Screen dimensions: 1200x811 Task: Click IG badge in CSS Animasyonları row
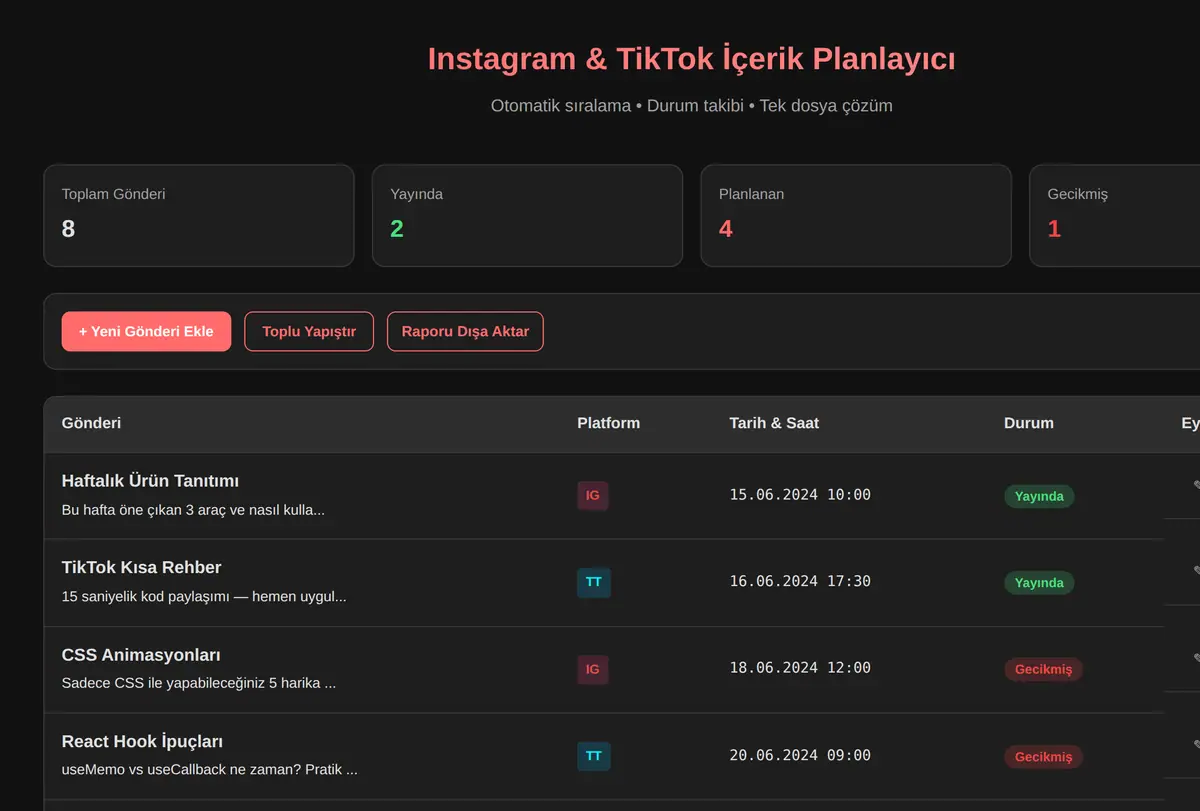pos(593,670)
